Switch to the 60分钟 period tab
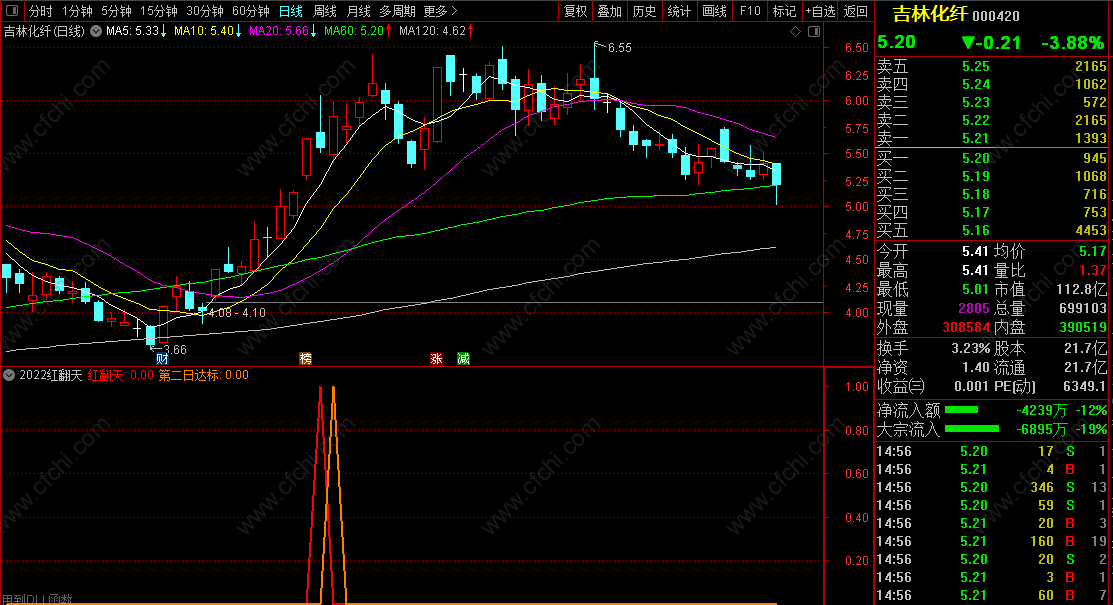This screenshot has width=1113, height=605. [x=251, y=11]
